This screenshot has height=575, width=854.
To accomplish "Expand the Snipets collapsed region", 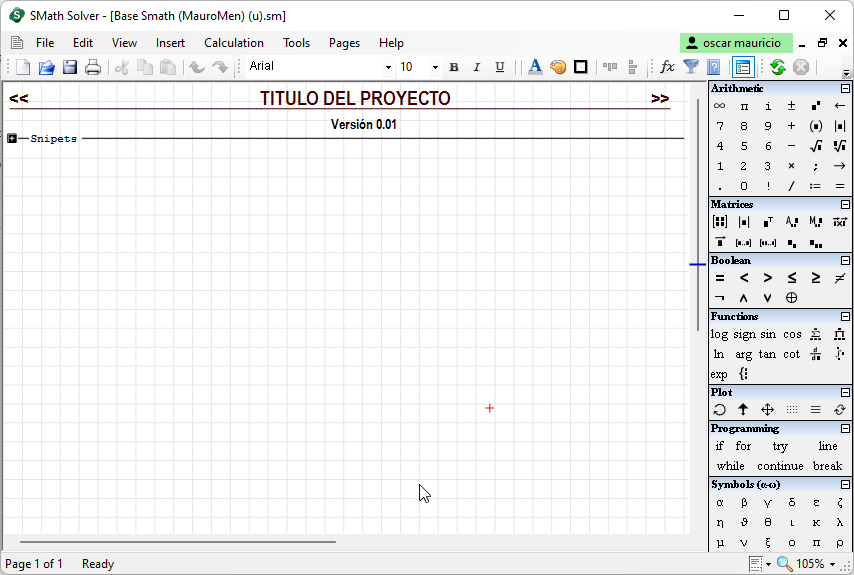I will 12,138.
